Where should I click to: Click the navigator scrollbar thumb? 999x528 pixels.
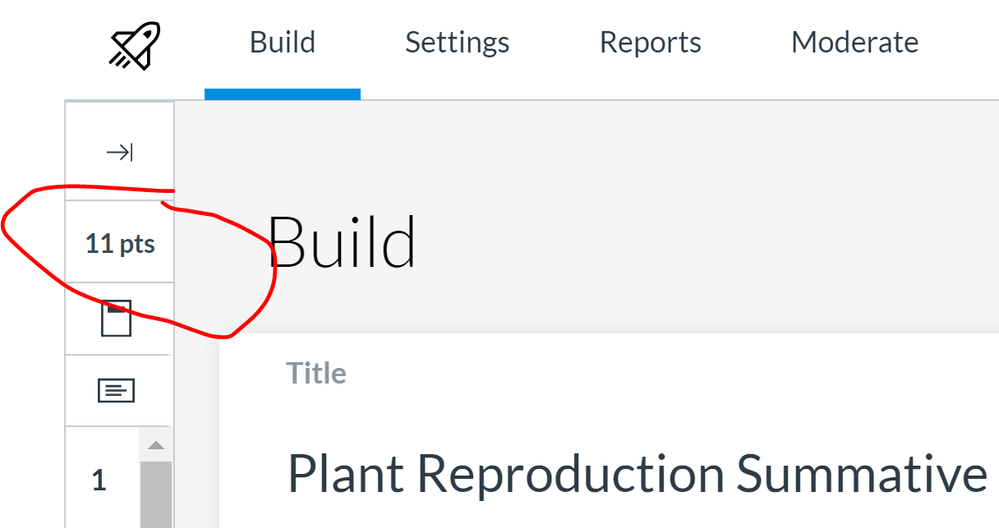click(x=154, y=495)
